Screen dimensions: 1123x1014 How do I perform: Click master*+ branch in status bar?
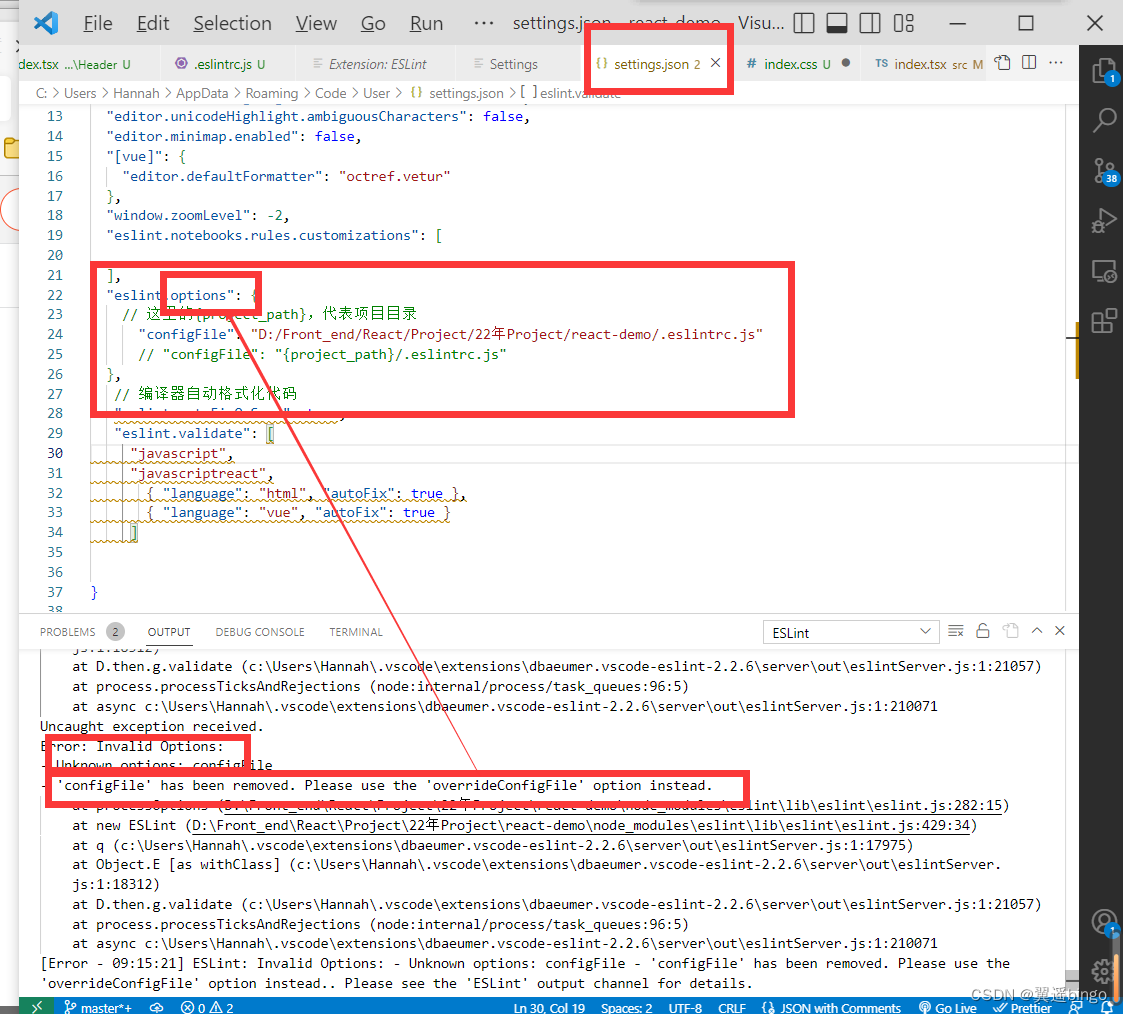[x=98, y=1007]
